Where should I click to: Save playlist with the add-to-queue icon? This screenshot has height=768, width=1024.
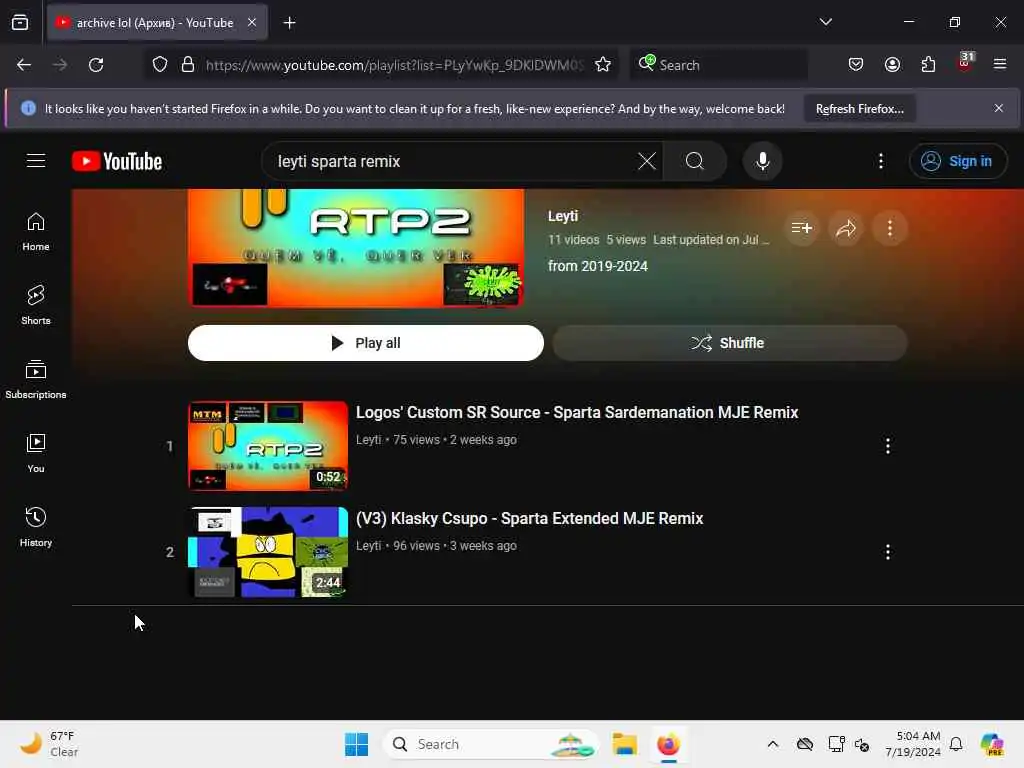click(x=802, y=228)
